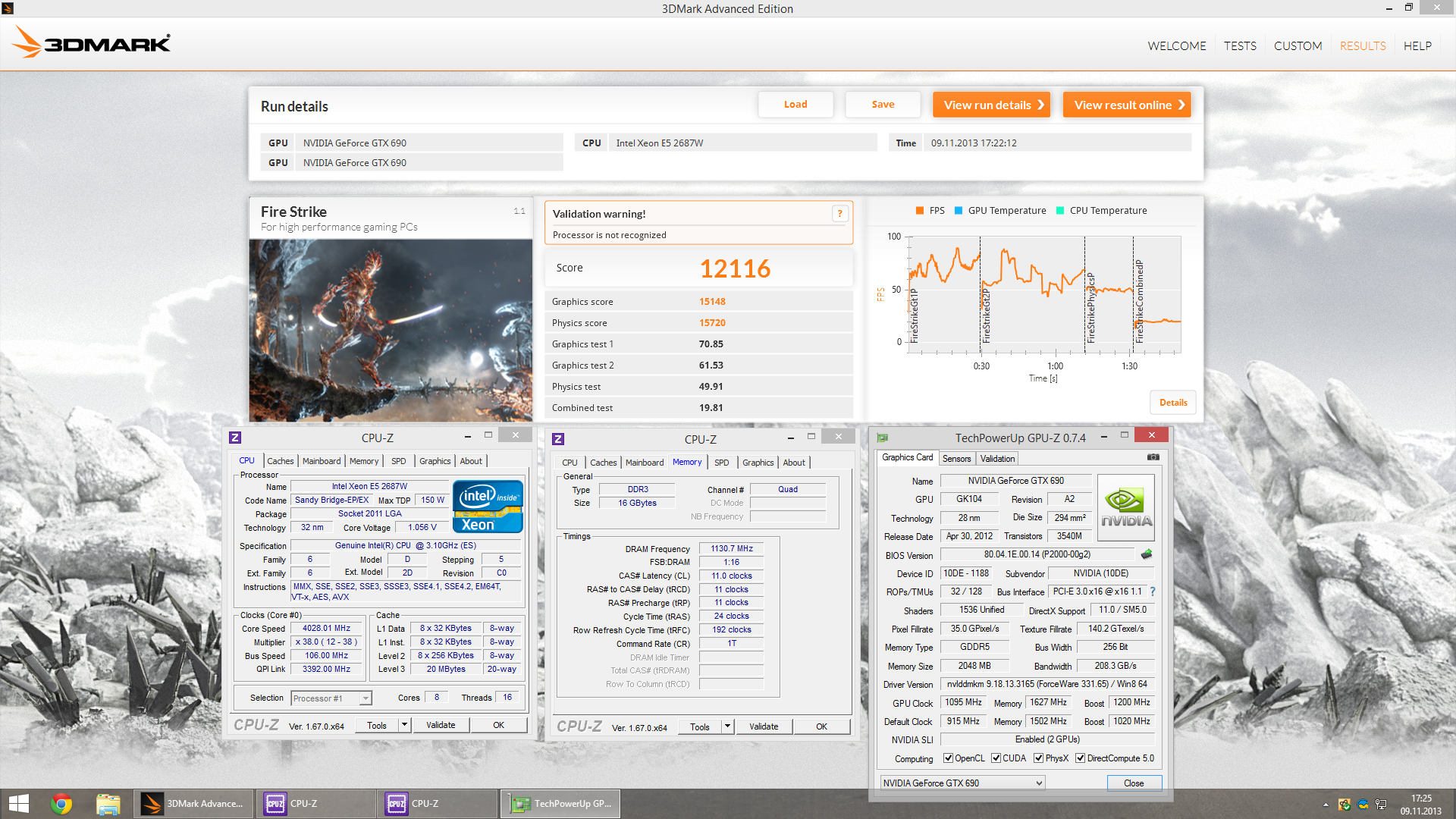This screenshot has height=819, width=1456.
Task: Open the HELP section in 3DMark
Action: pos(1417,45)
